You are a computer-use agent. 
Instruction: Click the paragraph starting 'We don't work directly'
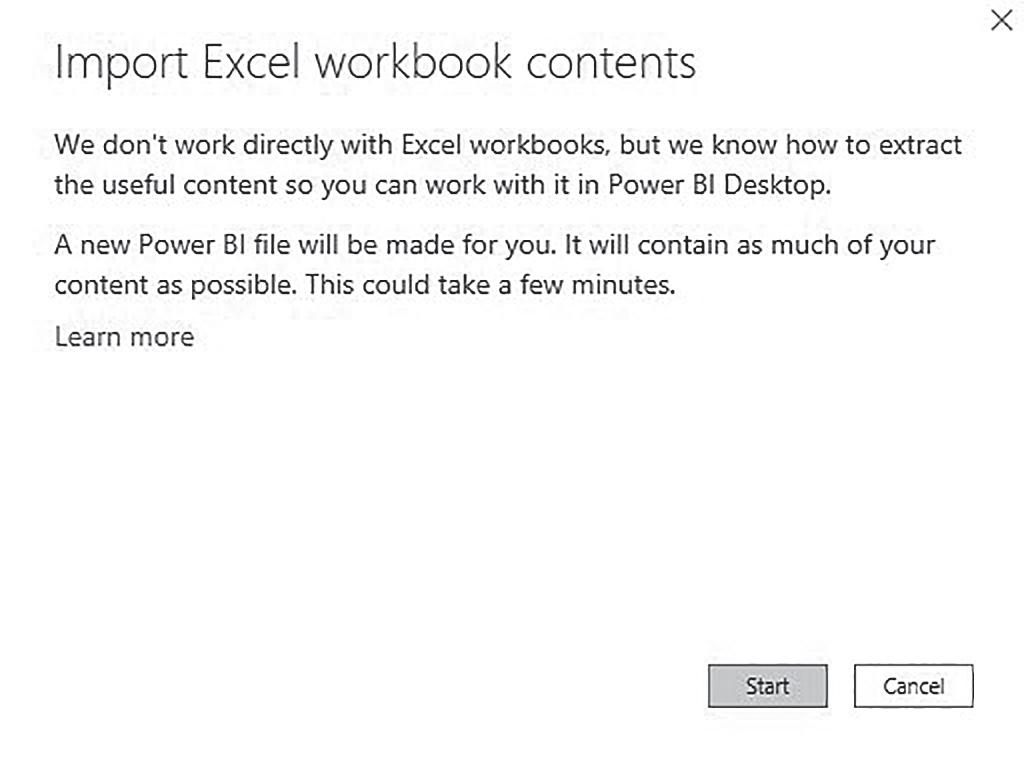point(508,165)
